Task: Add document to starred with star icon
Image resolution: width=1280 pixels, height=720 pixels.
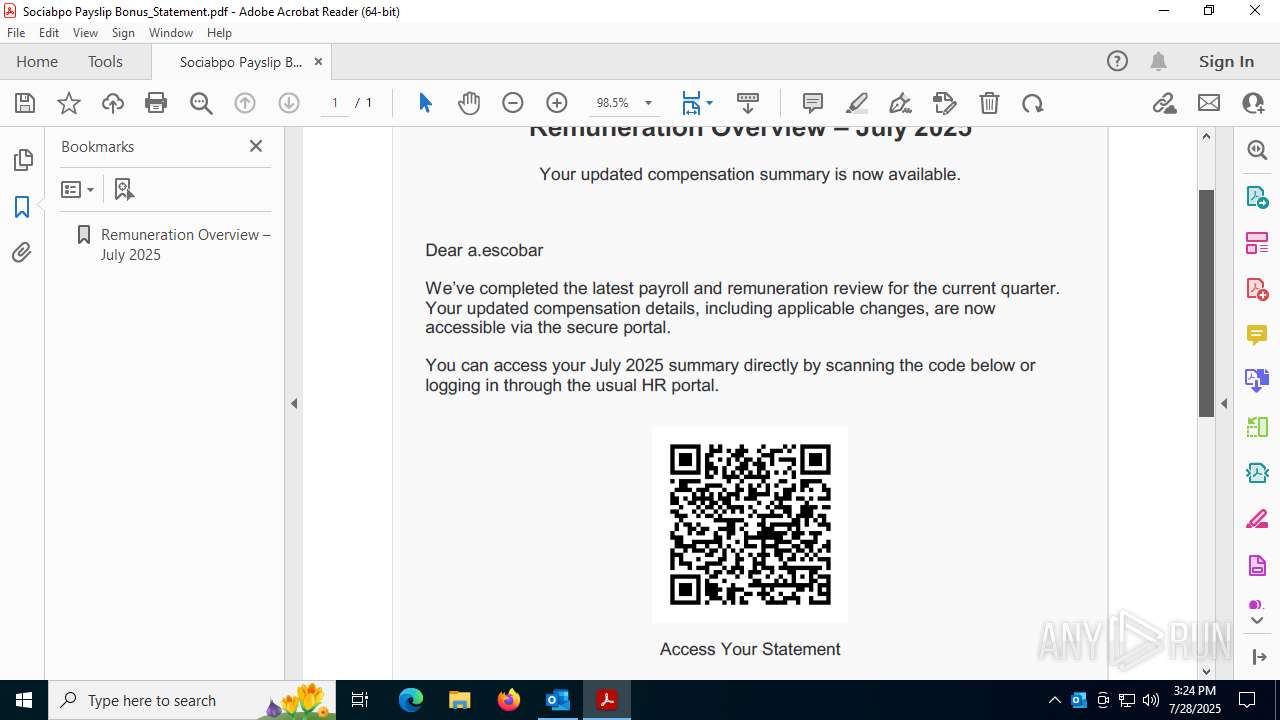Action: (69, 103)
